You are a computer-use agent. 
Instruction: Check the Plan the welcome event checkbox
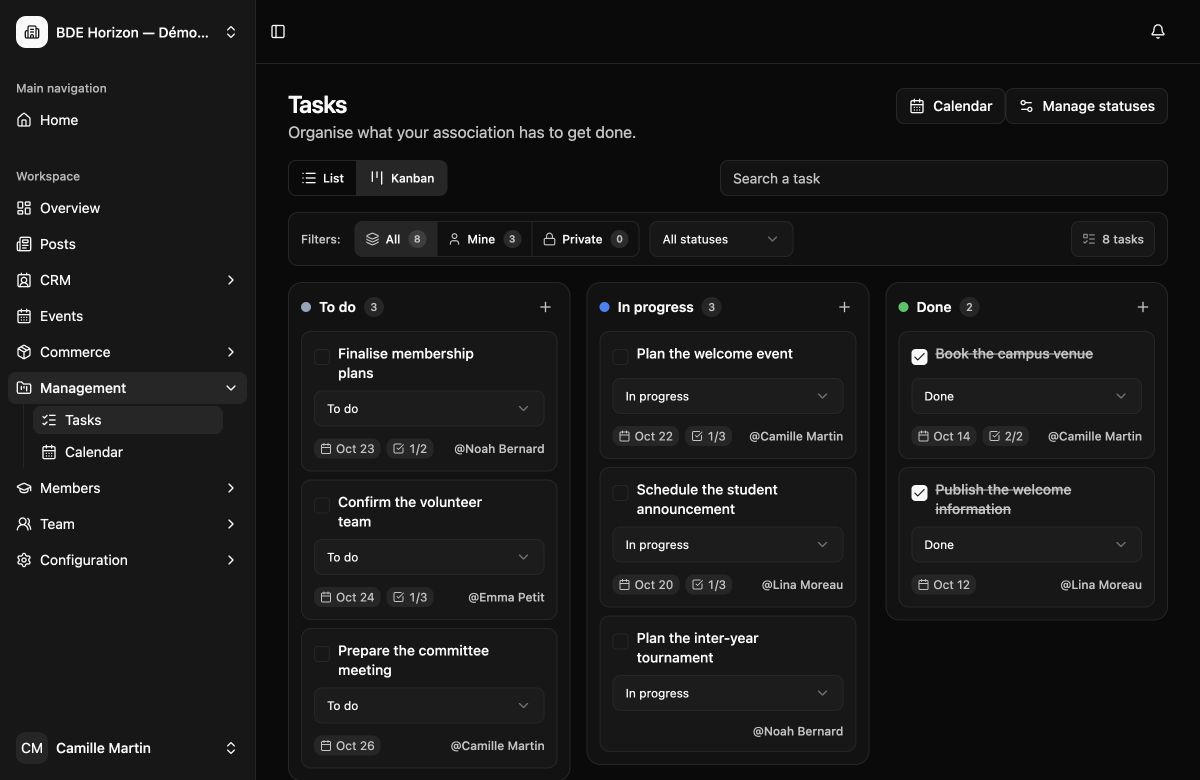(x=620, y=357)
